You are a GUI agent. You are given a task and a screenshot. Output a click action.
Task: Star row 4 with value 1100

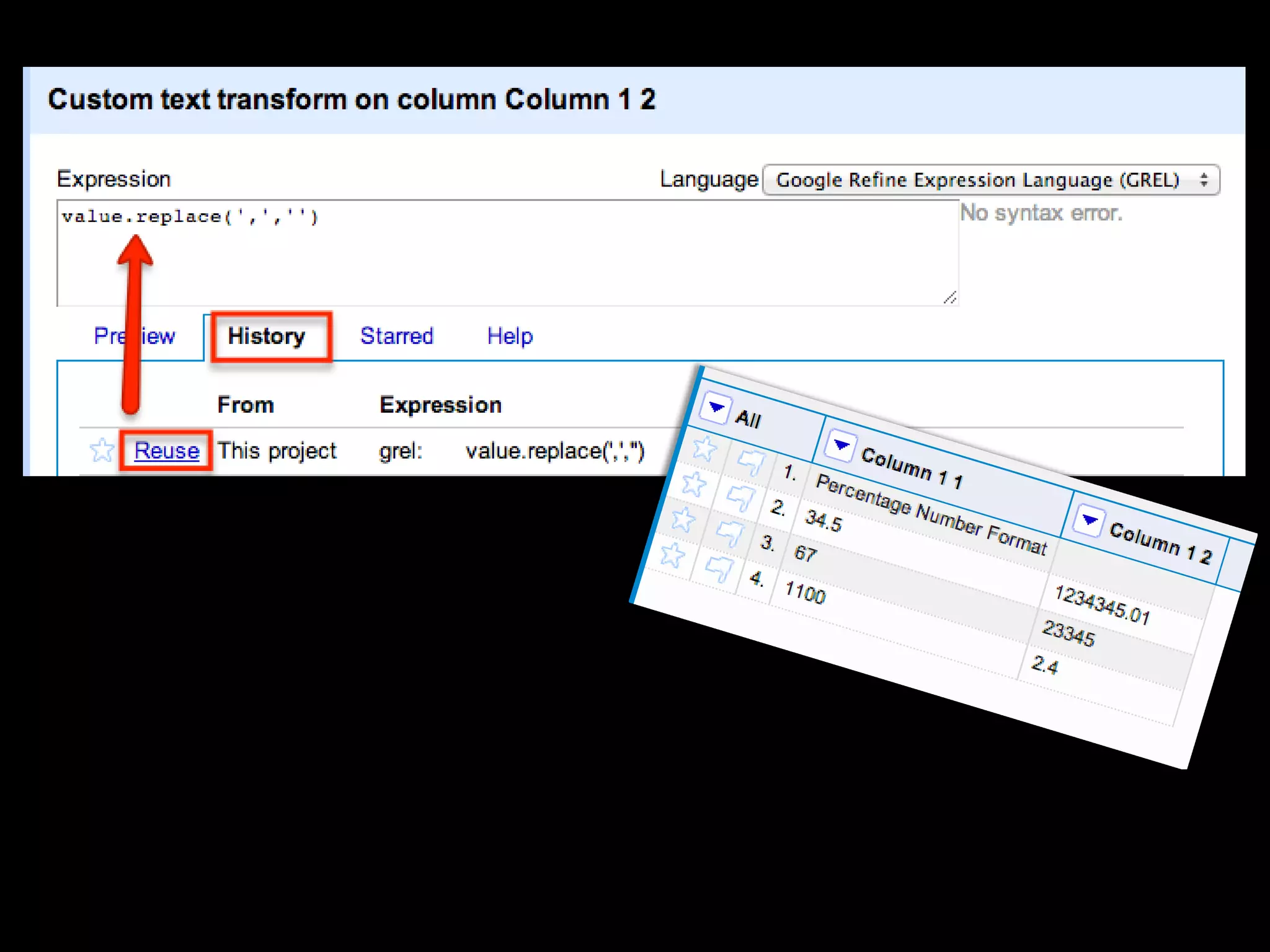[672, 555]
